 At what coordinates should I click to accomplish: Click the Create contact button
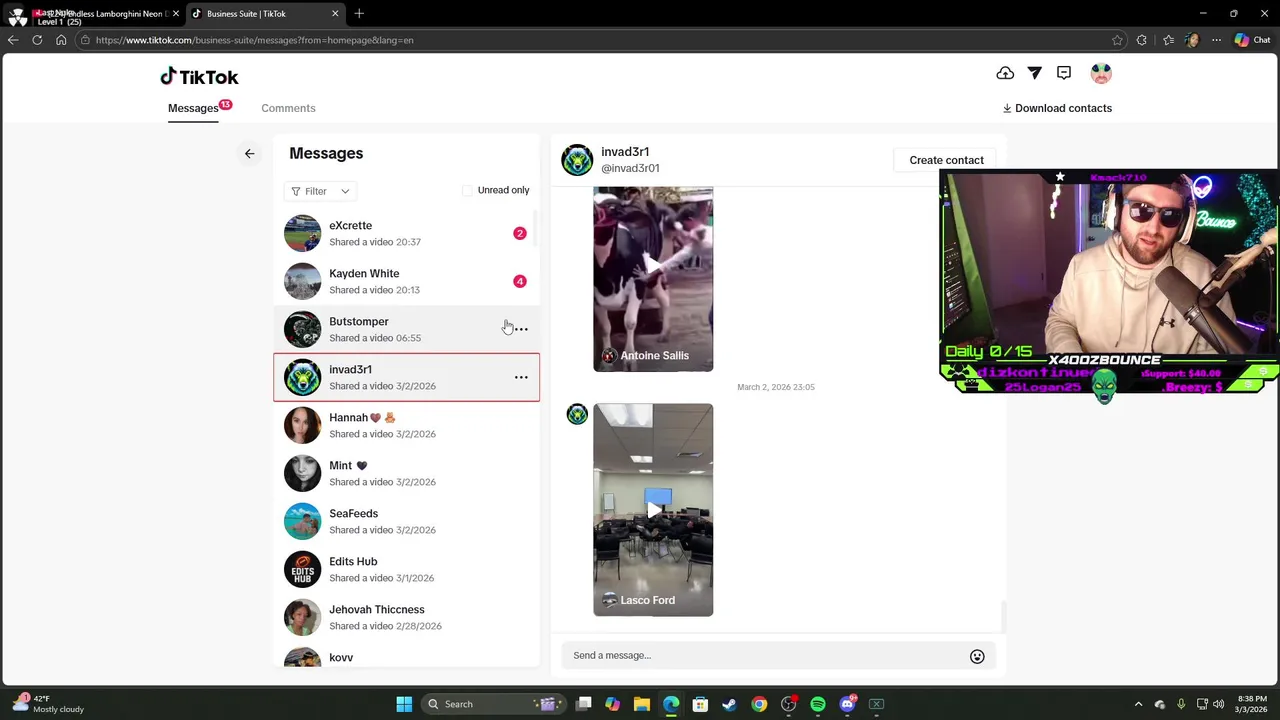(x=946, y=160)
